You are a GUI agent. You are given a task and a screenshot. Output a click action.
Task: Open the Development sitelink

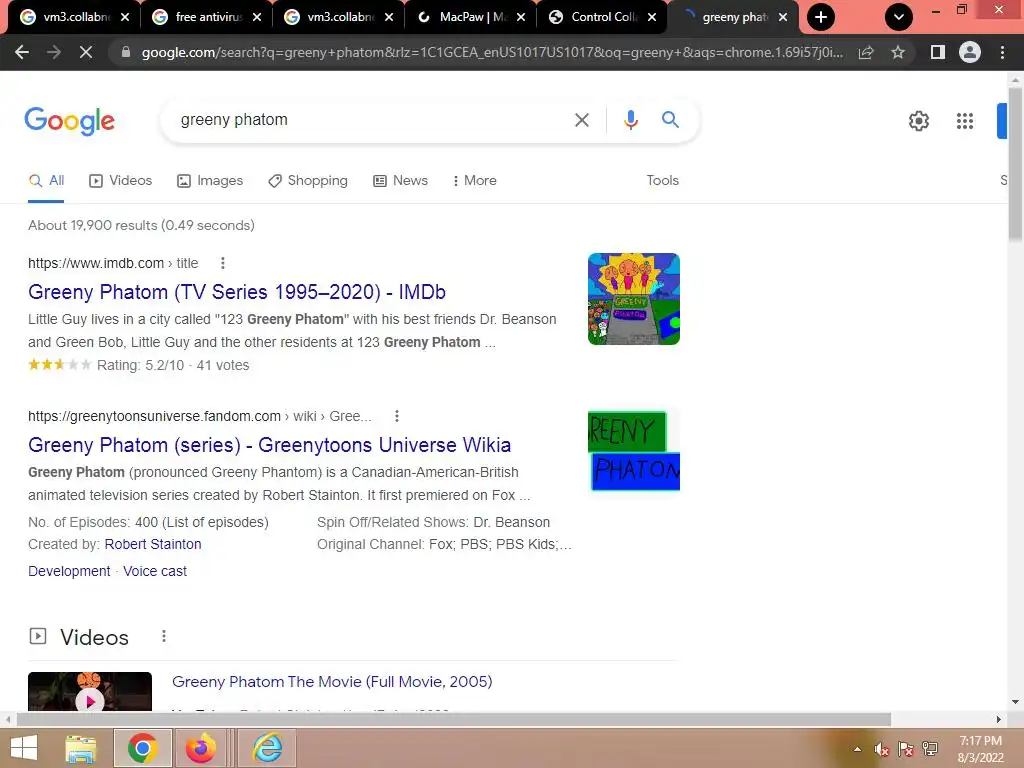(69, 571)
